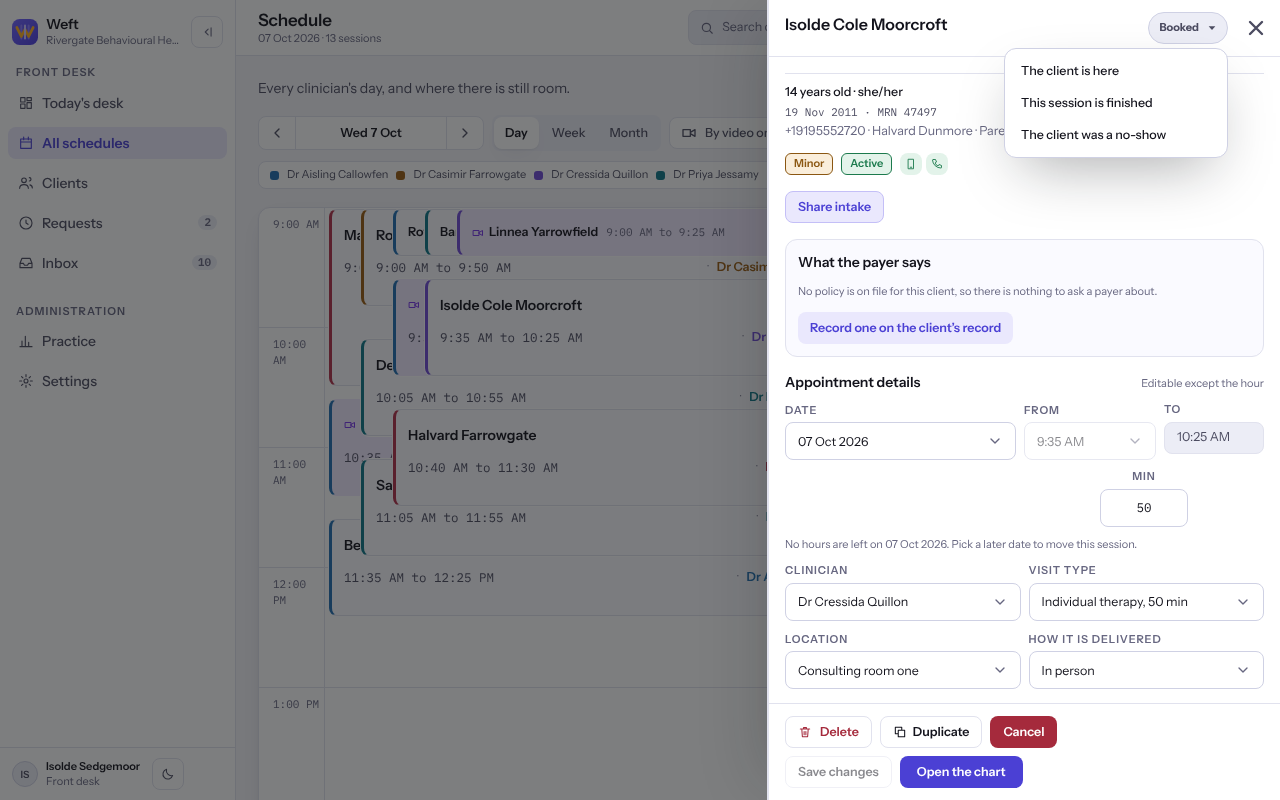This screenshot has height=800, width=1280.
Task: Click the phone call icon beside Active
Action: click(x=937, y=164)
